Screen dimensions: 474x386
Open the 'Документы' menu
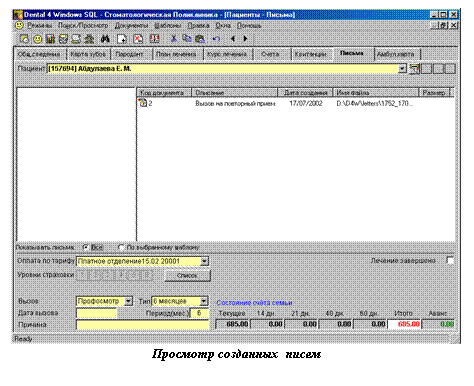[x=131, y=25]
